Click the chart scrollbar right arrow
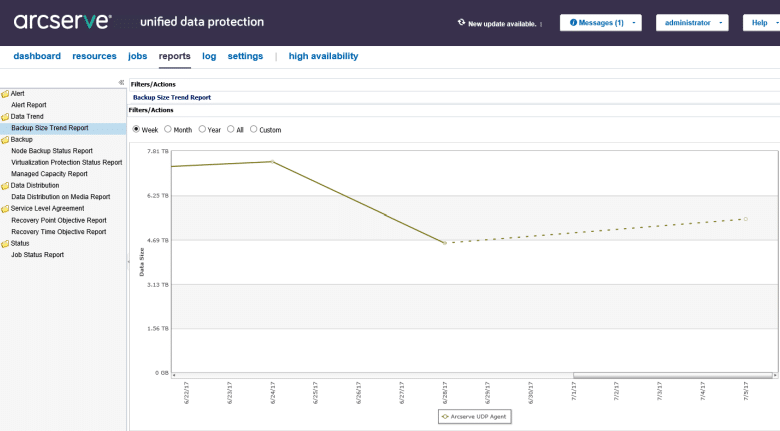 pyautogui.click(x=775, y=375)
